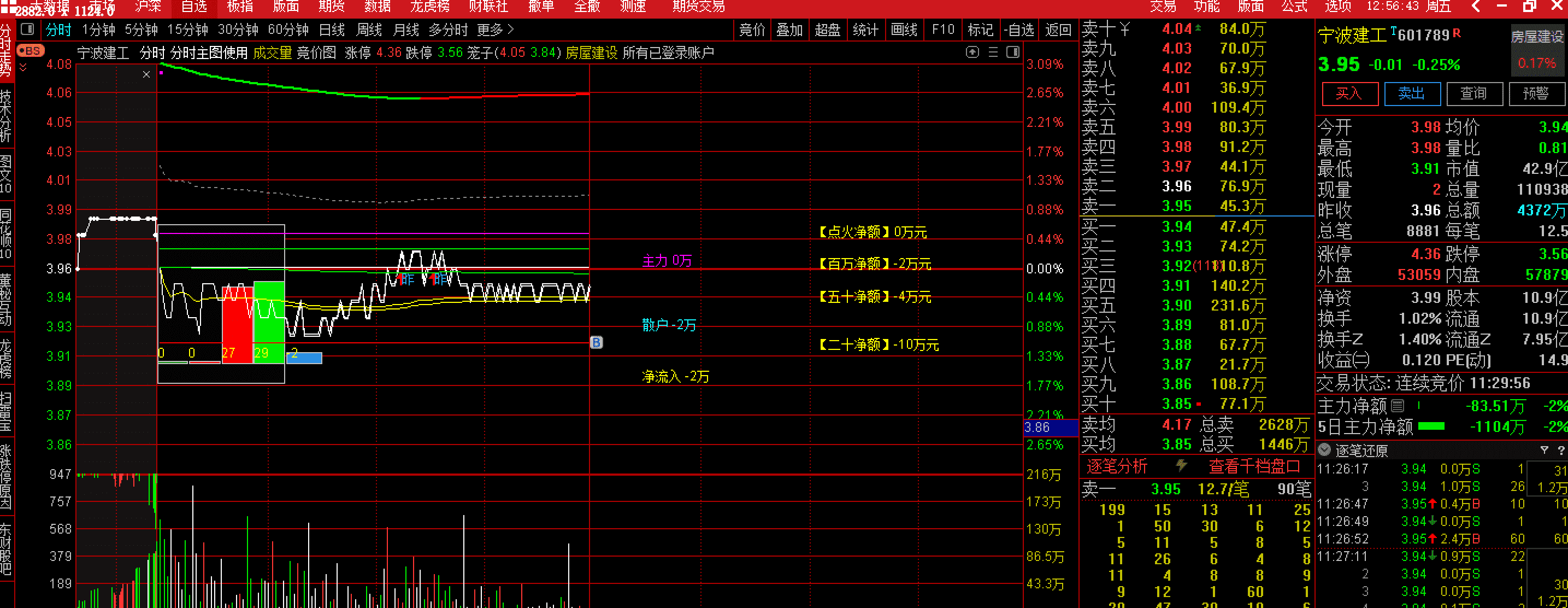Switch to 5分钟 chart period
Image resolution: width=1568 pixels, height=608 pixels.
(x=141, y=29)
